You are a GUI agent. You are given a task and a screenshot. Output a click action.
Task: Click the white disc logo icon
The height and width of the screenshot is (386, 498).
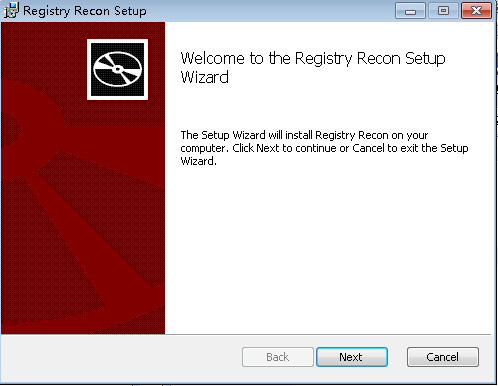(117, 69)
